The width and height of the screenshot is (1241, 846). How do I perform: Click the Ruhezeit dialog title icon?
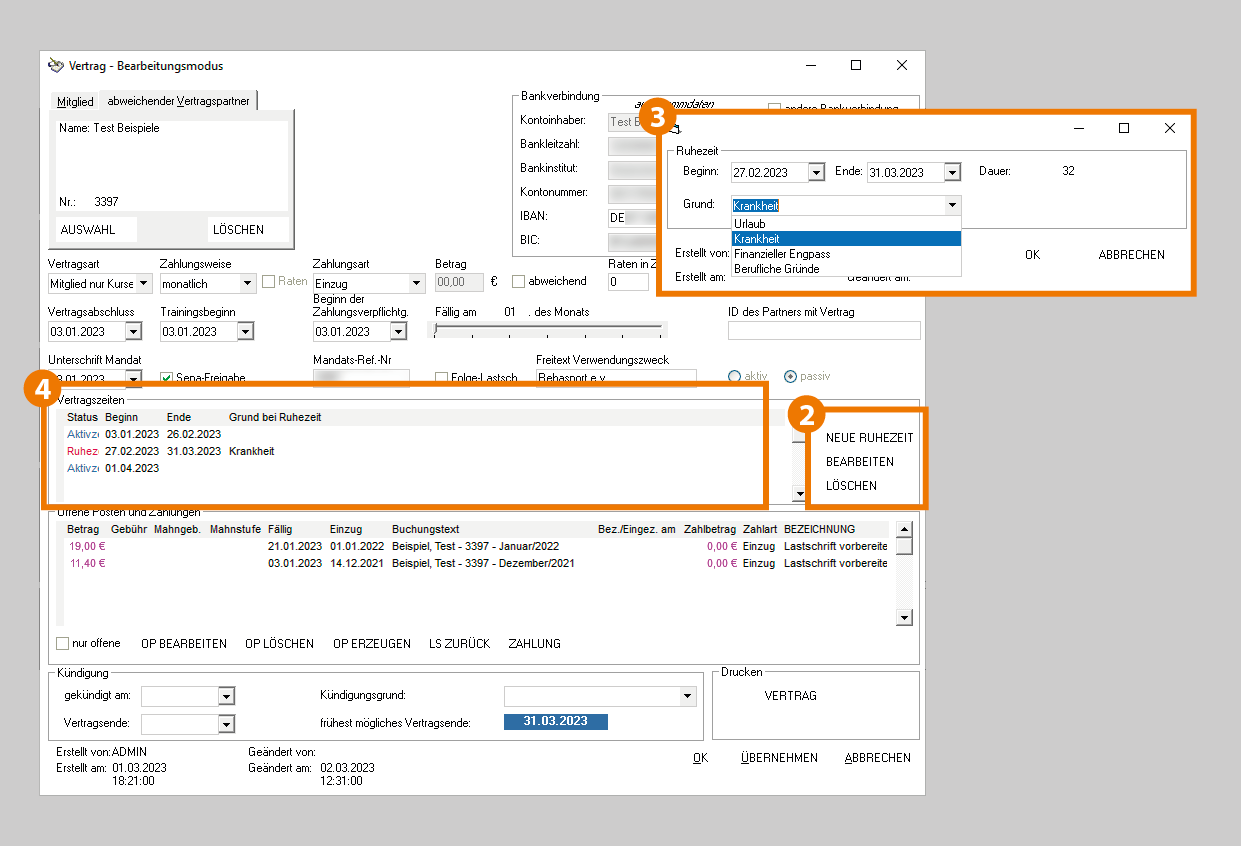coord(676,128)
